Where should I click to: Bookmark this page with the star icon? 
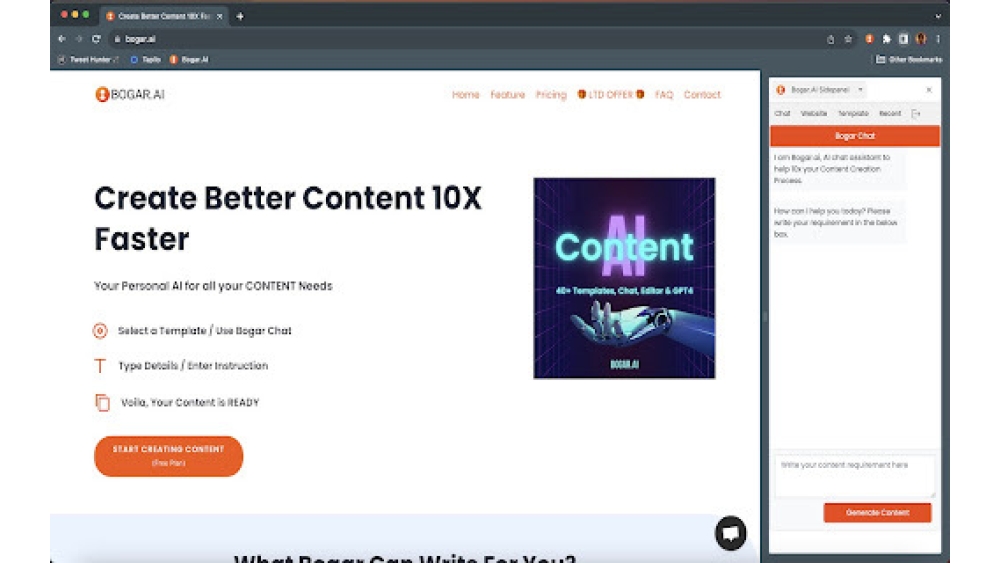(x=848, y=39)
